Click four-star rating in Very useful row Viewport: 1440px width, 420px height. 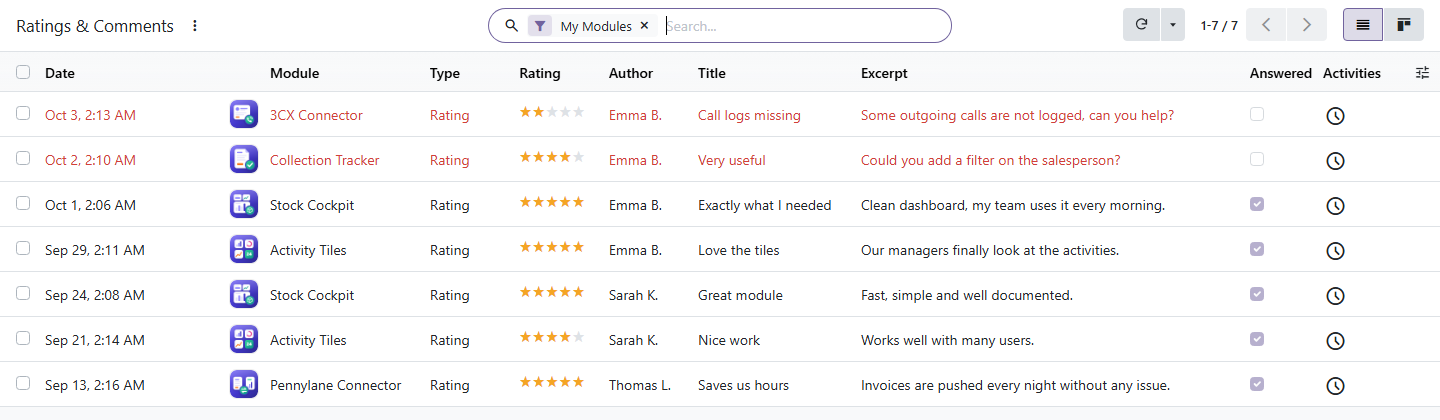coord(551,157)
